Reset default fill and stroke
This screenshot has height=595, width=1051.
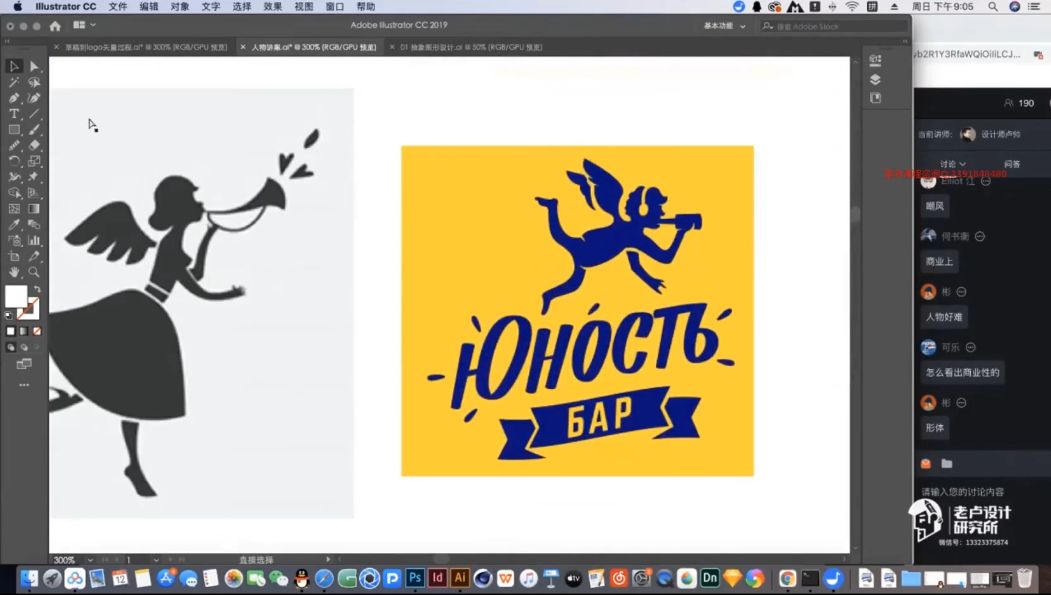click(9, 315)
